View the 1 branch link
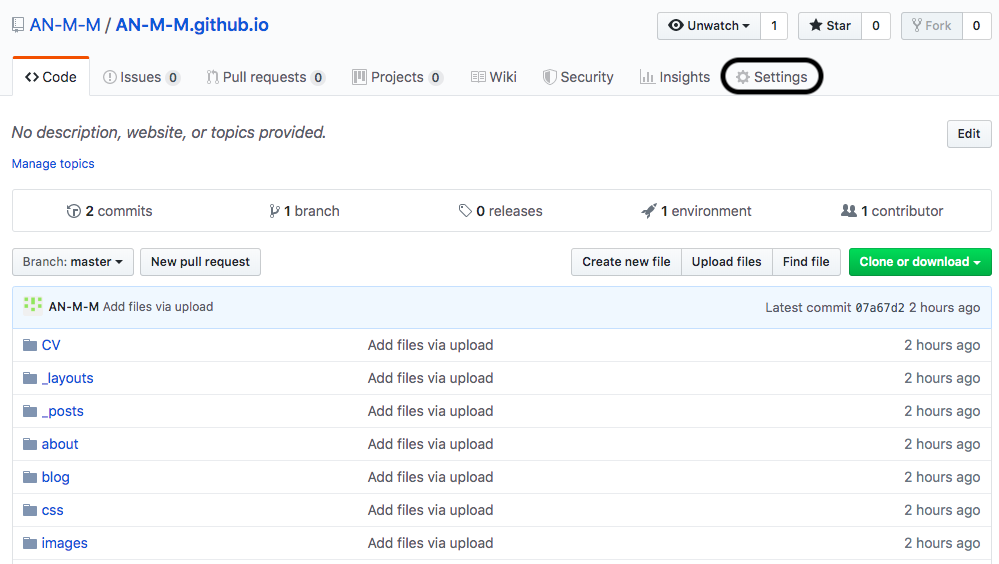Screen dimensions: 999x564 point(304,211)
